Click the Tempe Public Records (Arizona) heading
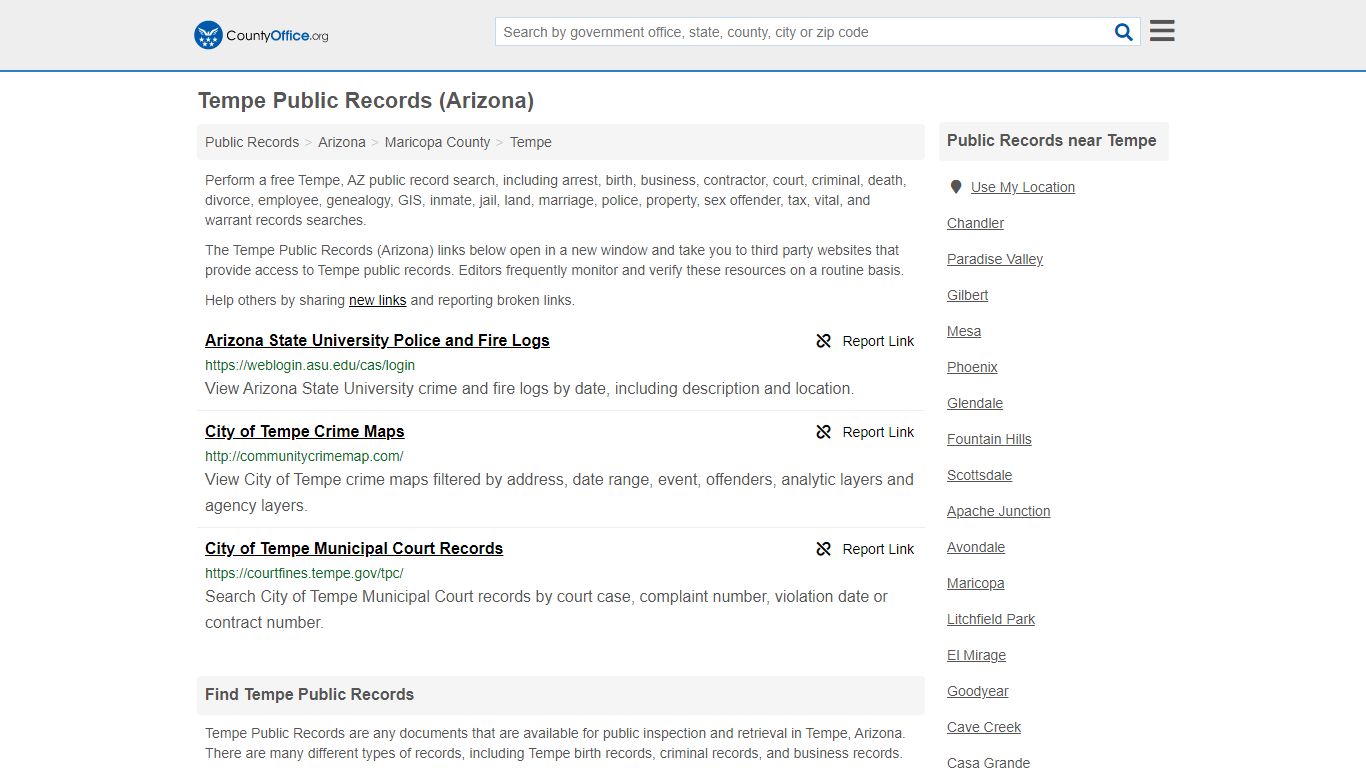 point(366,101)
